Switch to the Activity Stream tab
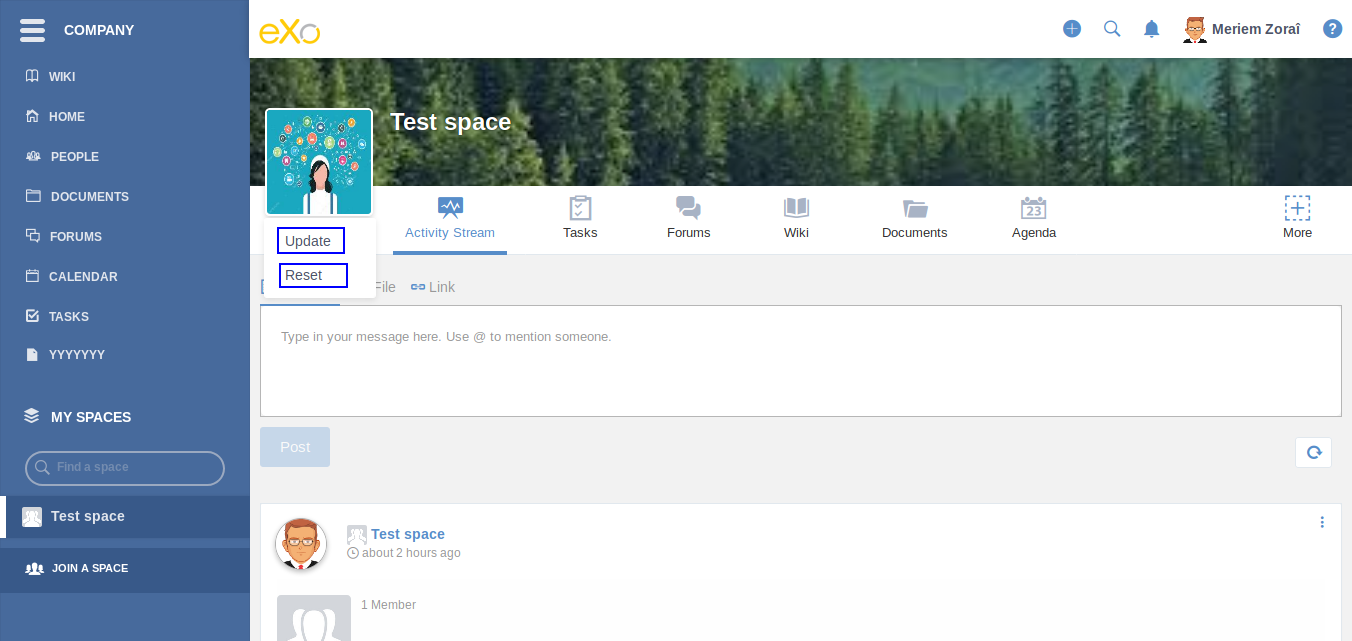 pos(450,219)
